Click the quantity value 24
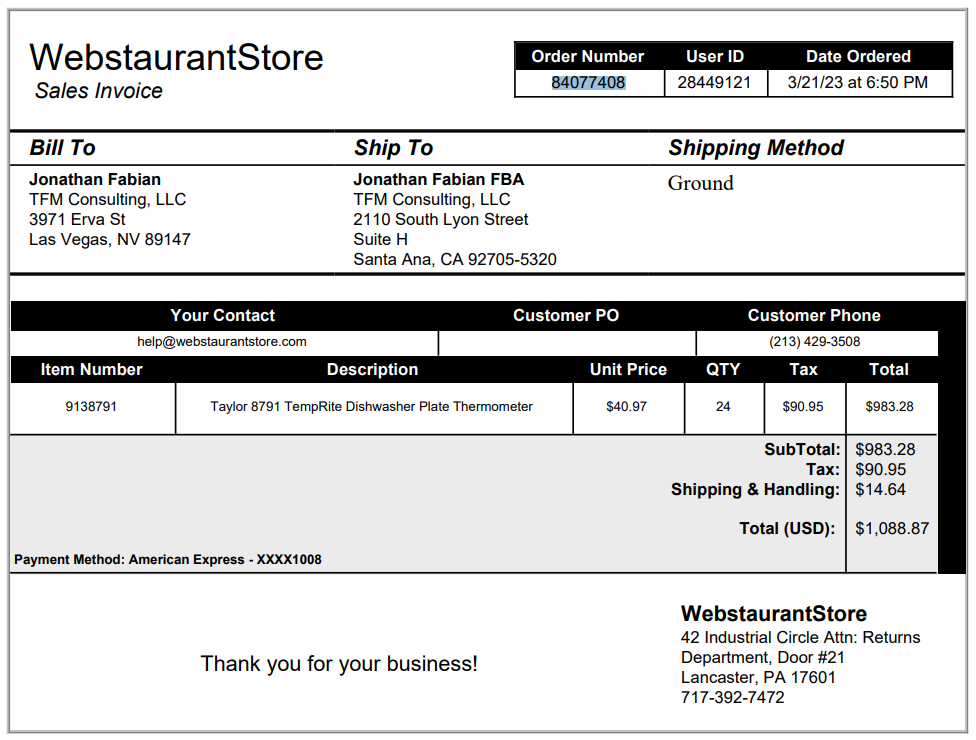Image resolution: width=976 pixels, height=740 pixels. pos(723,406)
